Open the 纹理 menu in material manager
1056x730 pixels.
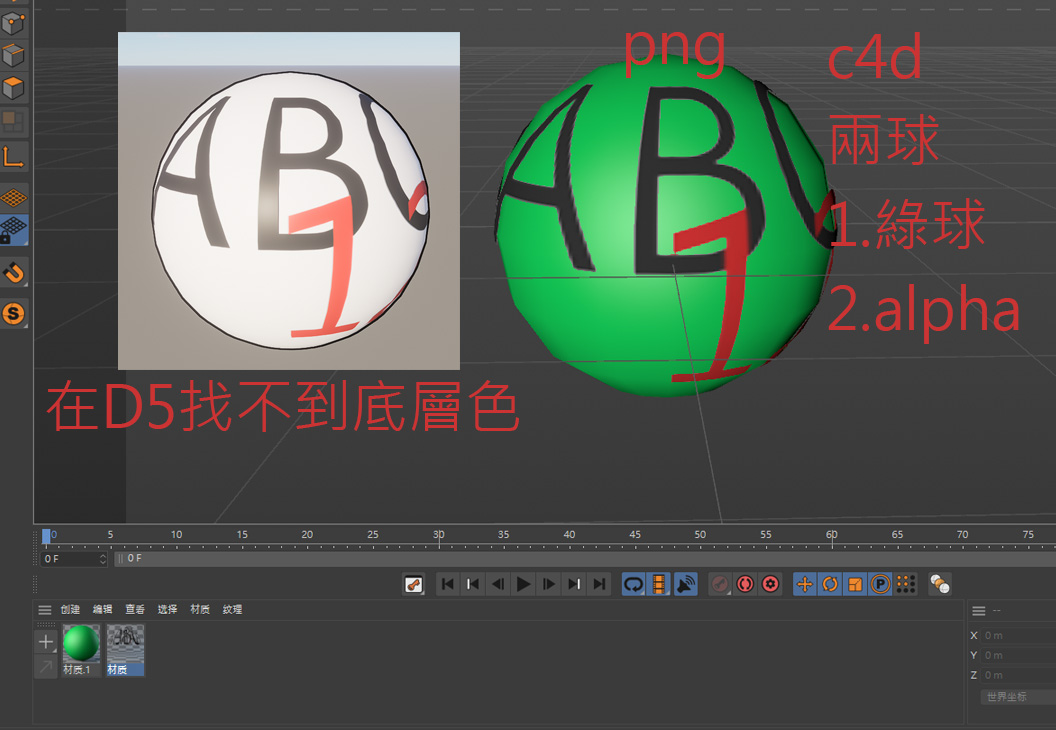pos(232,610)
